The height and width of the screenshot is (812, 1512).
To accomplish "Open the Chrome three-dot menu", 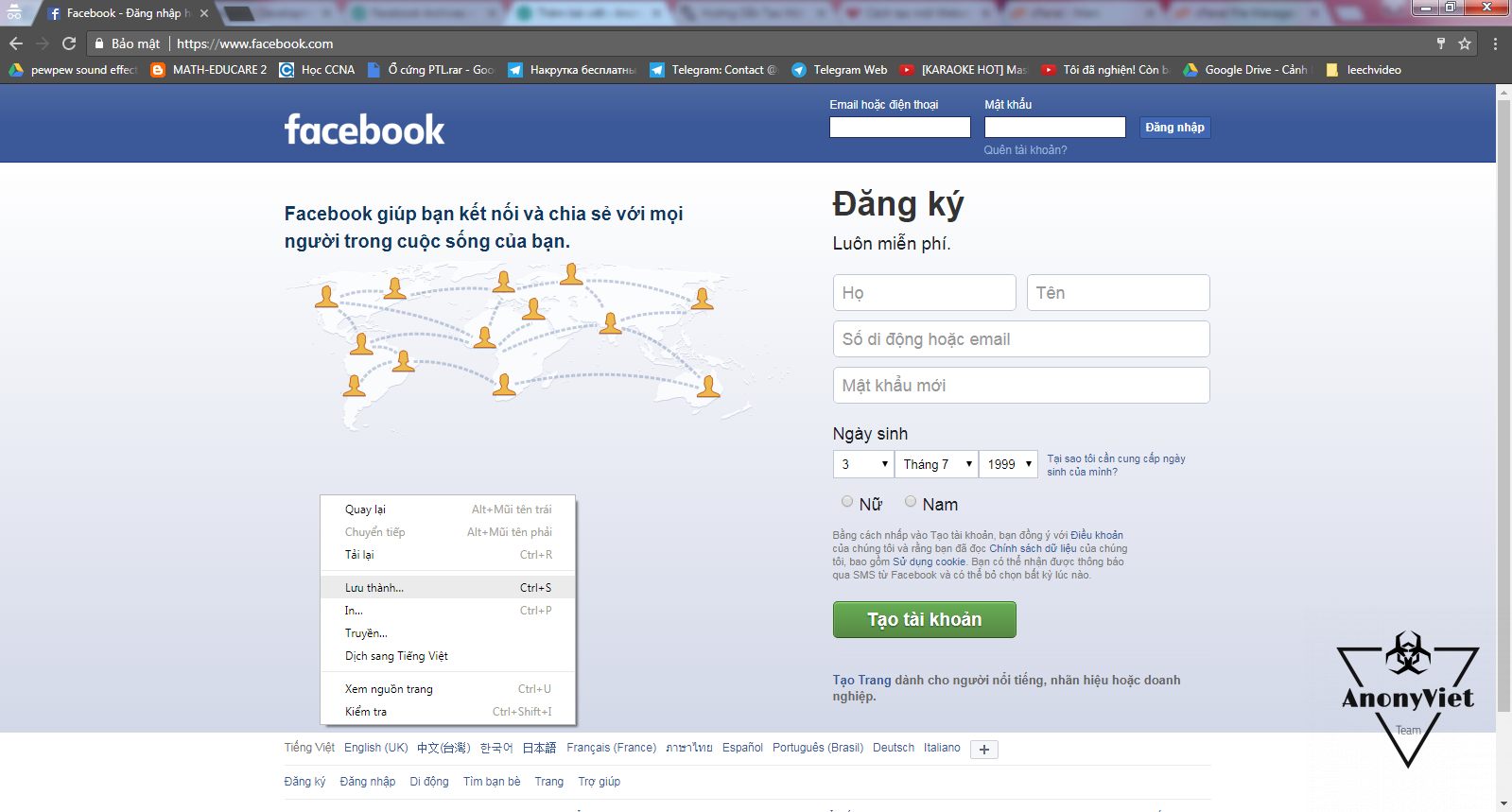I will click(1495, 43).
